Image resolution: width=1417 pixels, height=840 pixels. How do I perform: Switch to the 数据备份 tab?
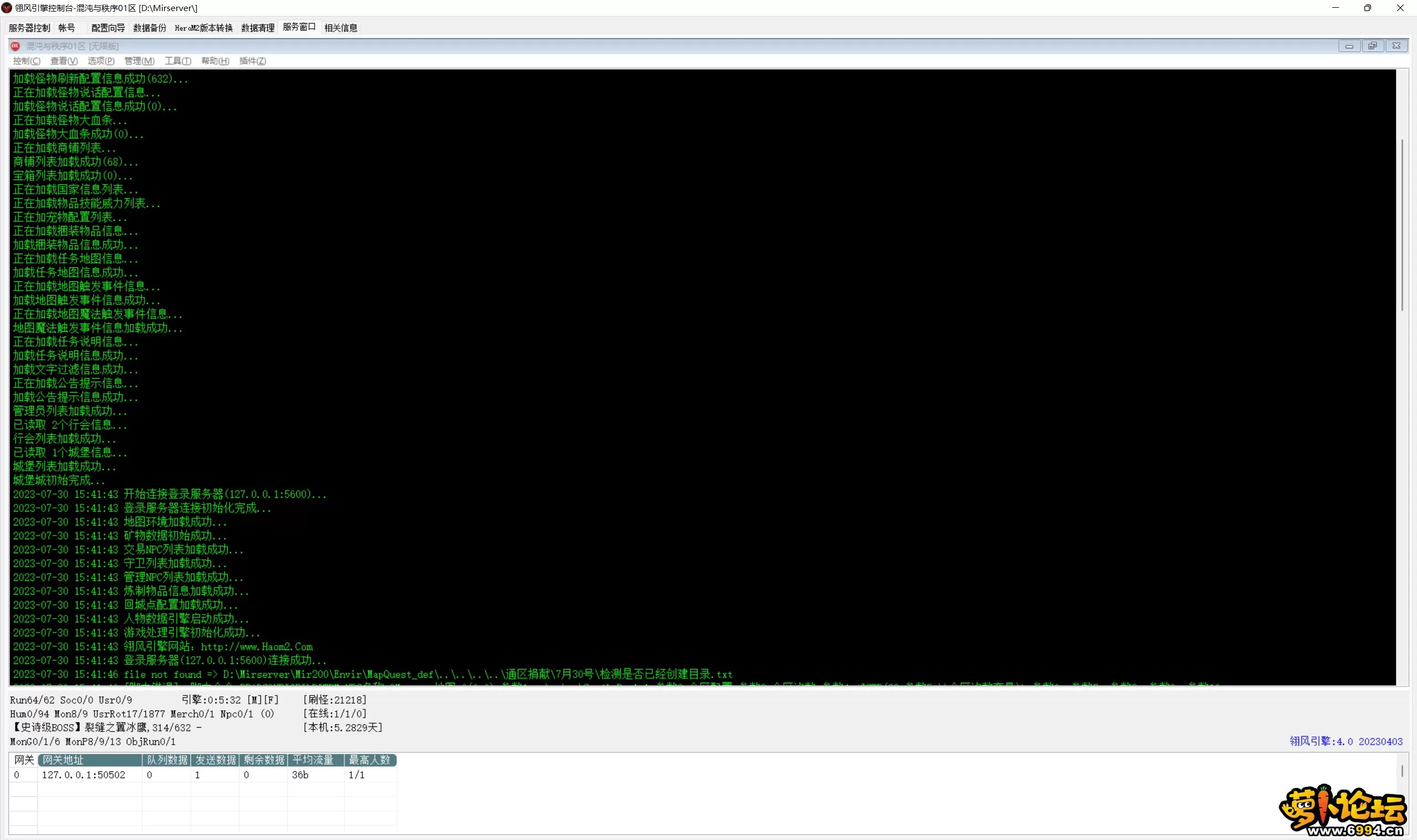pos(150,28)
